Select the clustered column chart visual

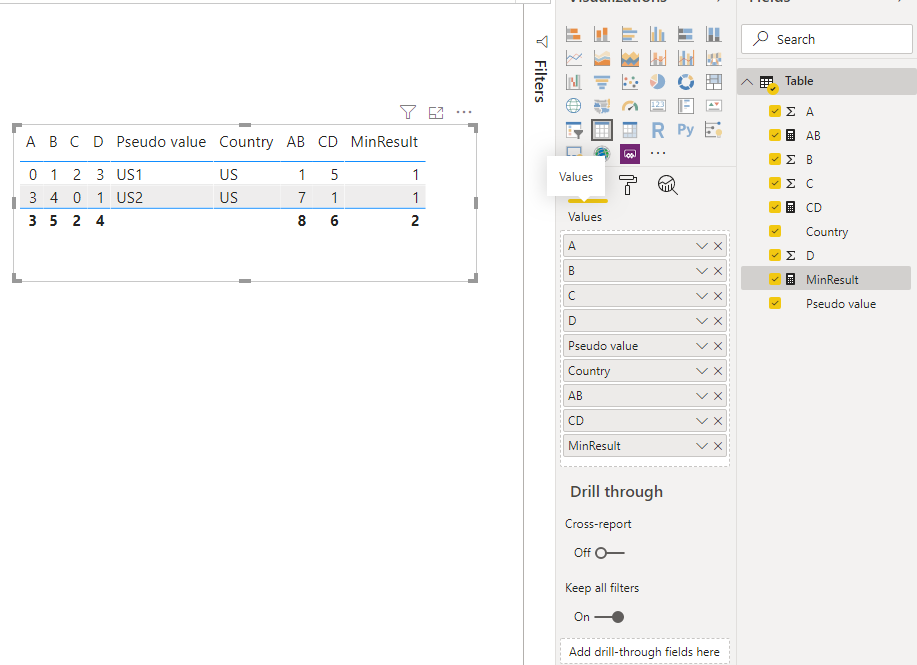click(x=657, y=35)
